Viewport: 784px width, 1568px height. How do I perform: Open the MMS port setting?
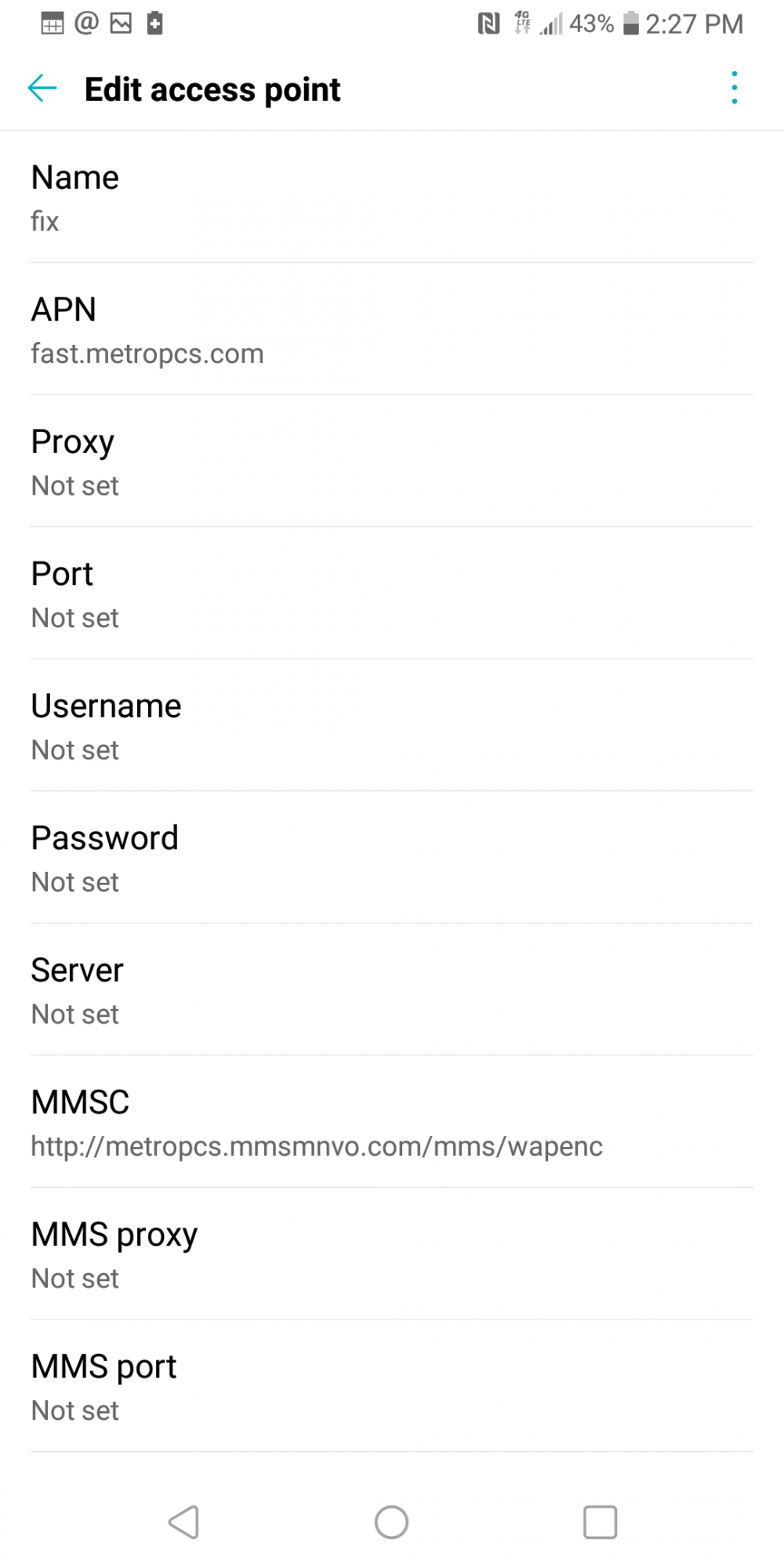pyautogui.click(x=392, y=1386)
